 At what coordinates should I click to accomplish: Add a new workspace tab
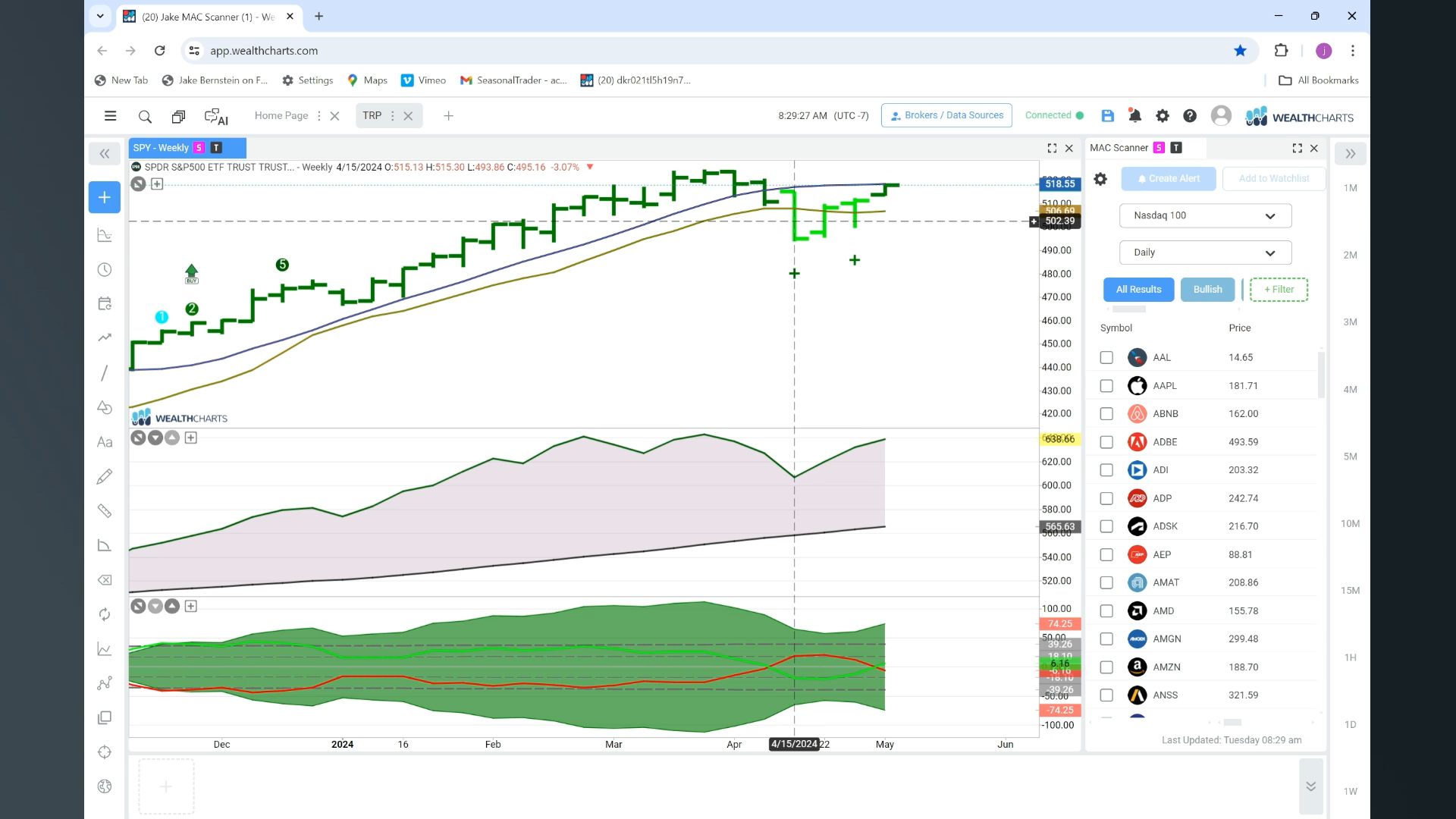pos(448,116)
